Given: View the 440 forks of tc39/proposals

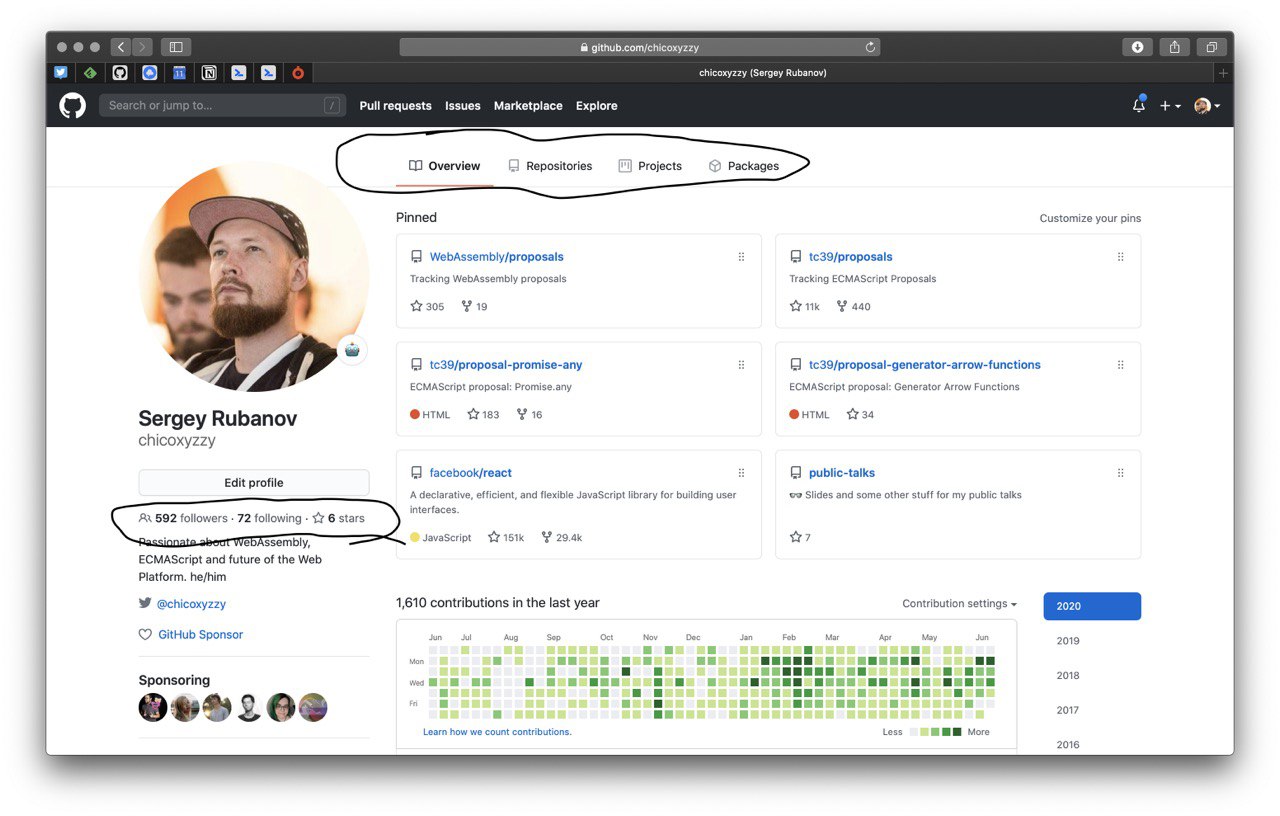Looking at the screenshot, I should tap(853, 306).
